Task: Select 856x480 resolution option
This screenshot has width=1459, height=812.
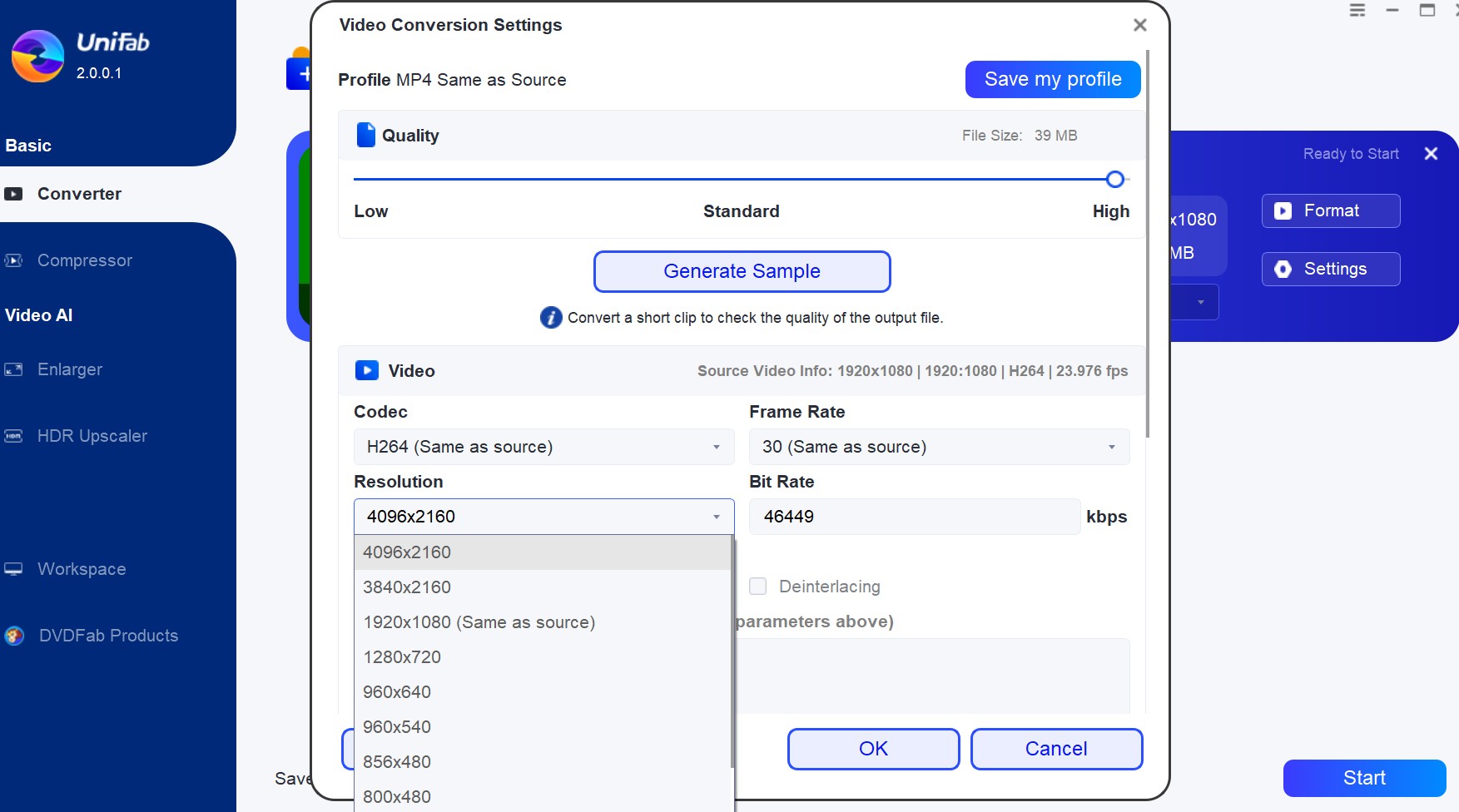Action: tap(543, 762)
